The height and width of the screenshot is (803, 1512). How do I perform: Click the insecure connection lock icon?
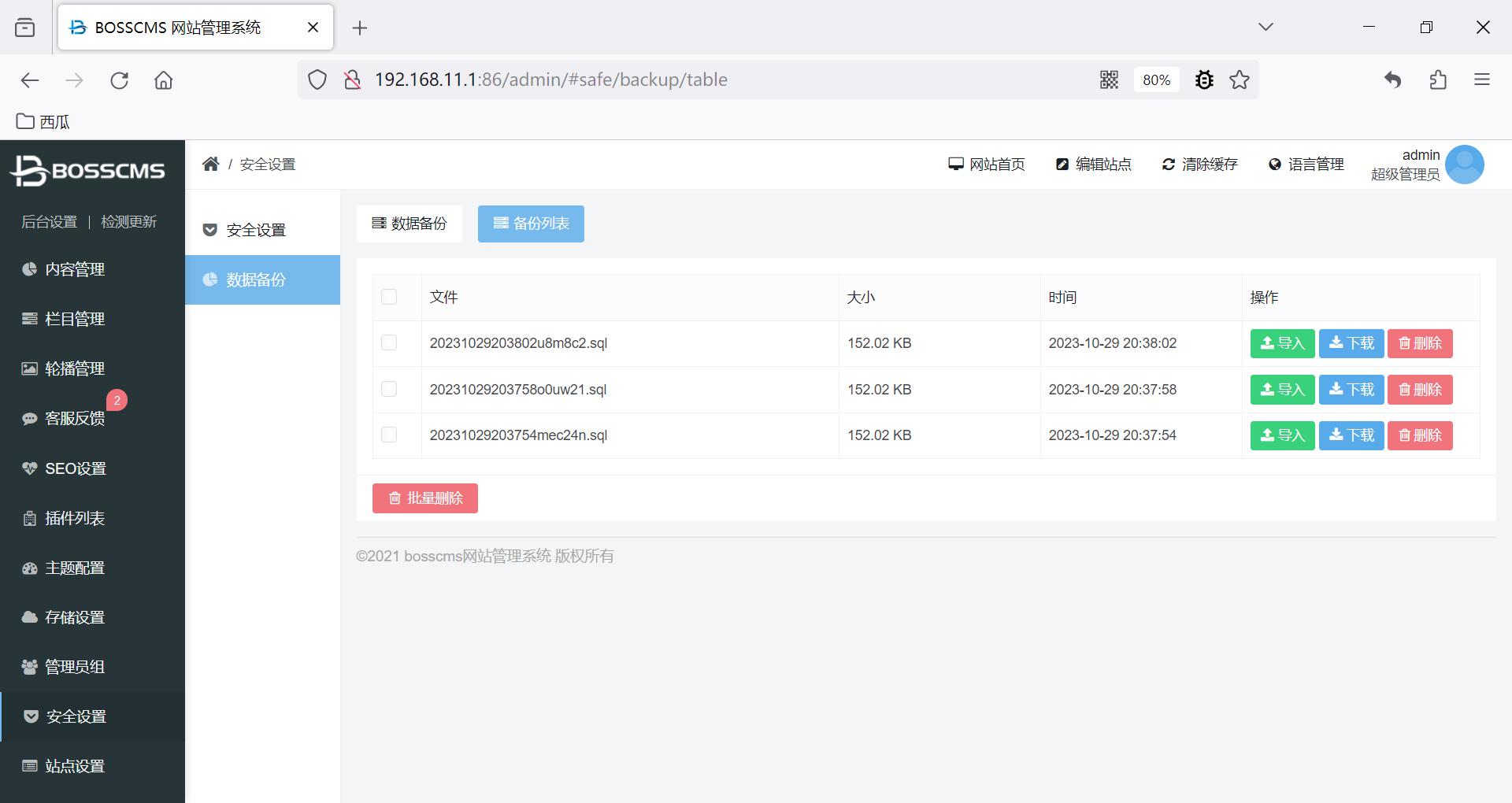tap(352, 80)
